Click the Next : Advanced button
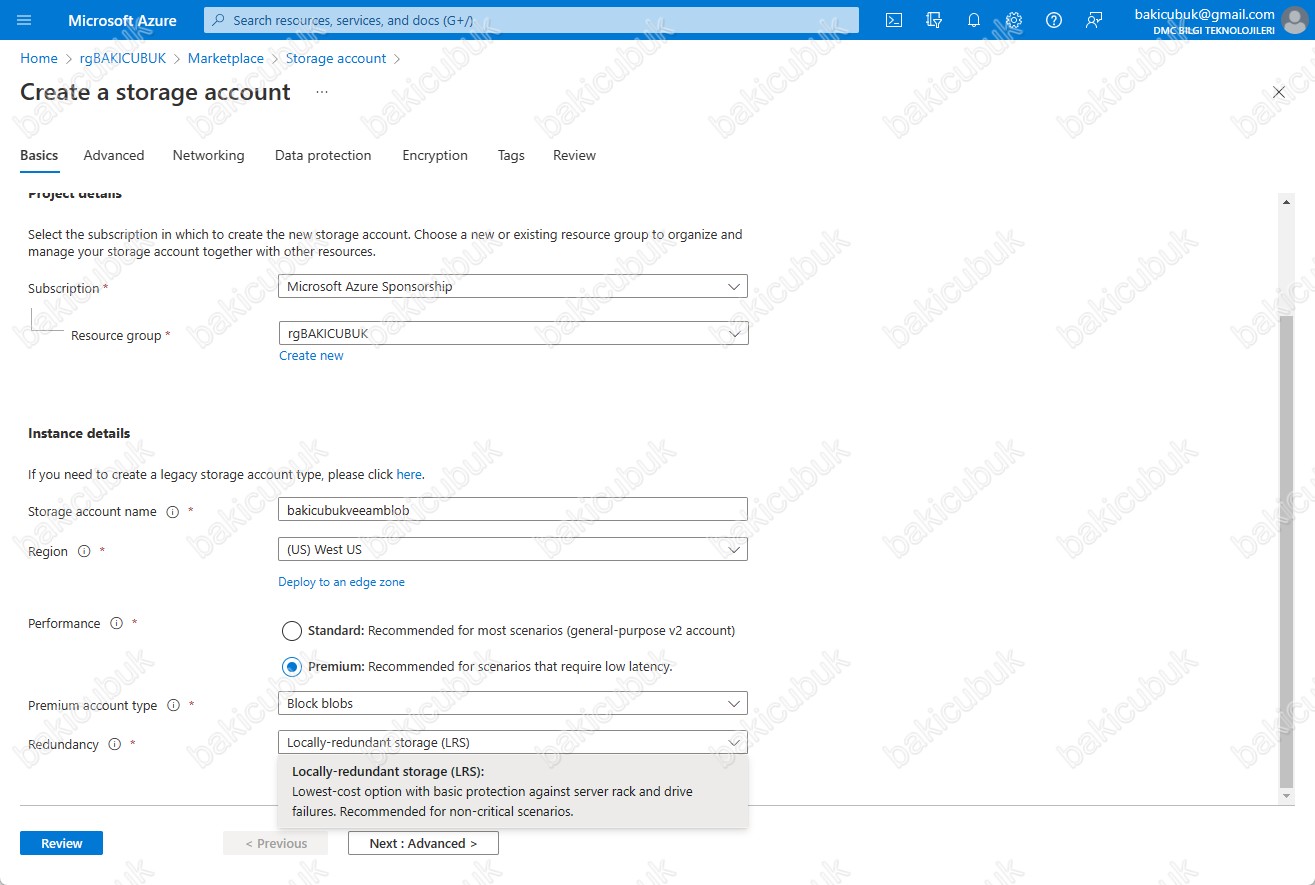Viewport: 1315px width, 885px height. pyautogui.click(x=423, y=843)
